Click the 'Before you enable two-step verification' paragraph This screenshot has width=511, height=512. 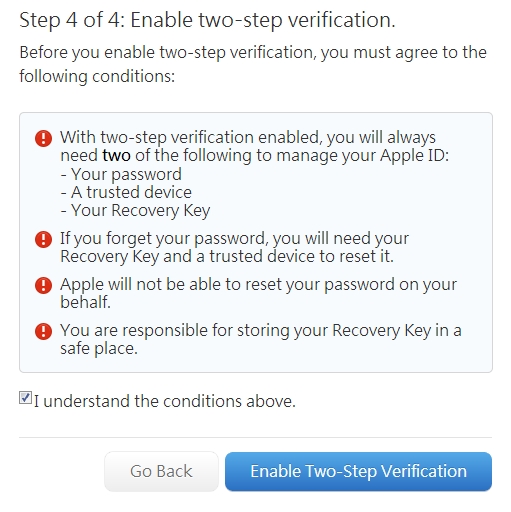click(x=253, y=64)
